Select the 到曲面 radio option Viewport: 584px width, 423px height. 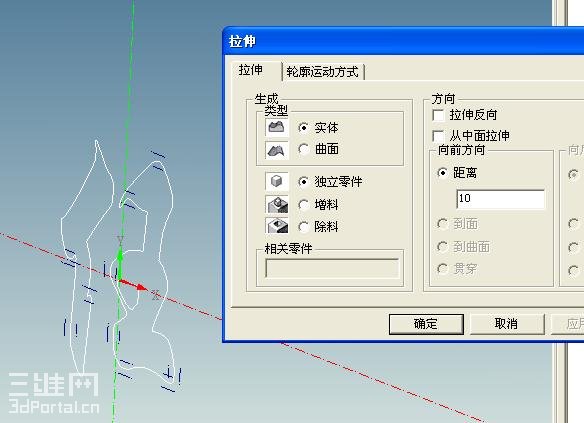point(442,247)
